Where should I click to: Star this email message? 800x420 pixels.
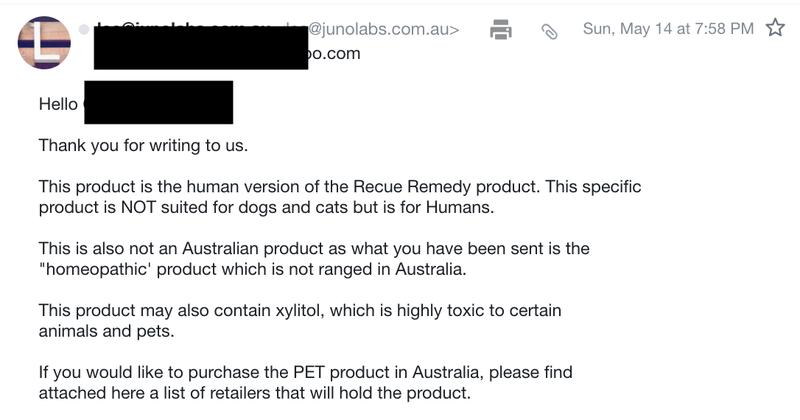[x=775, y=29]
